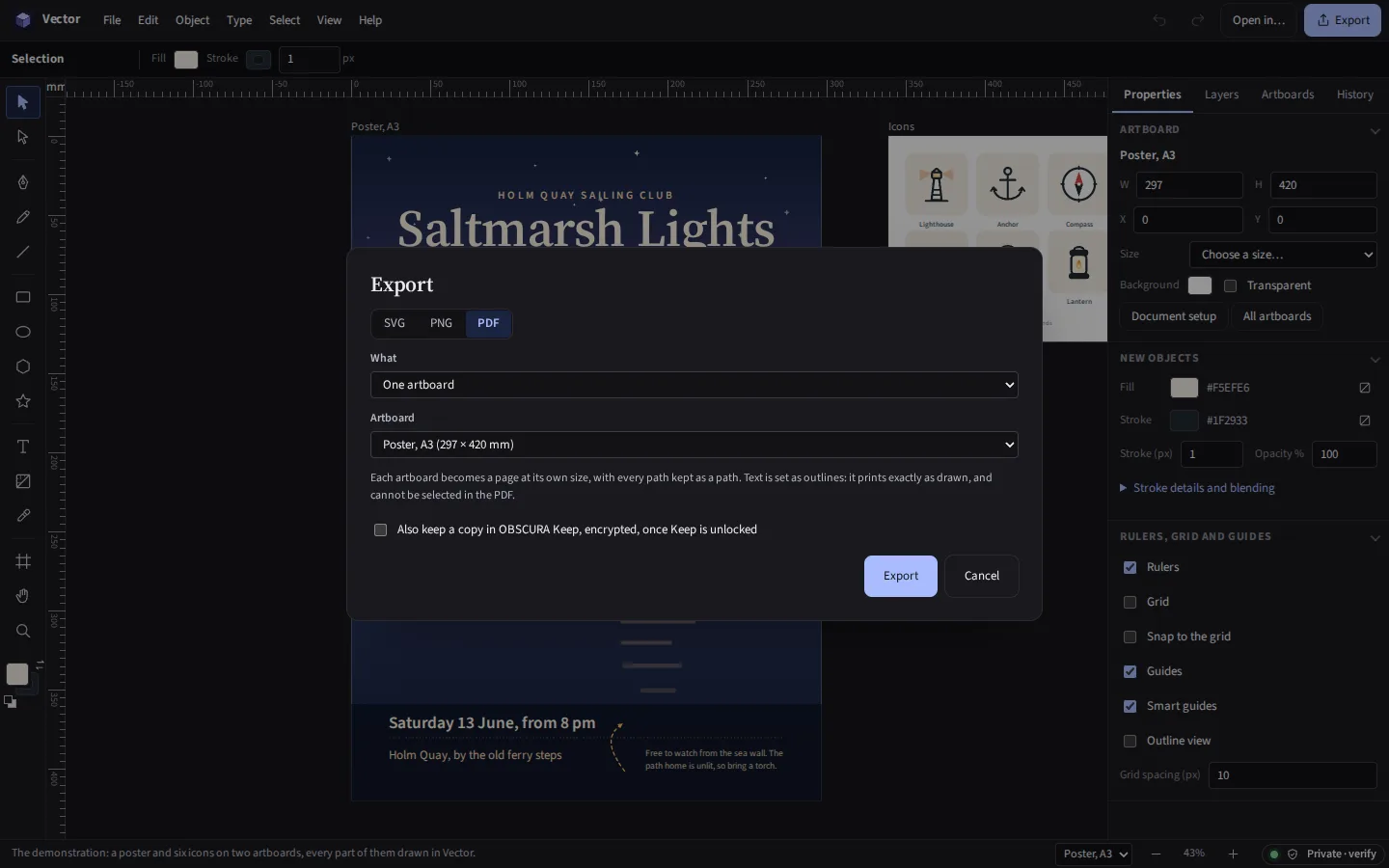Select the Star shape tool
This screenshot has height=868, width=1389.
[x=23, y=401]
